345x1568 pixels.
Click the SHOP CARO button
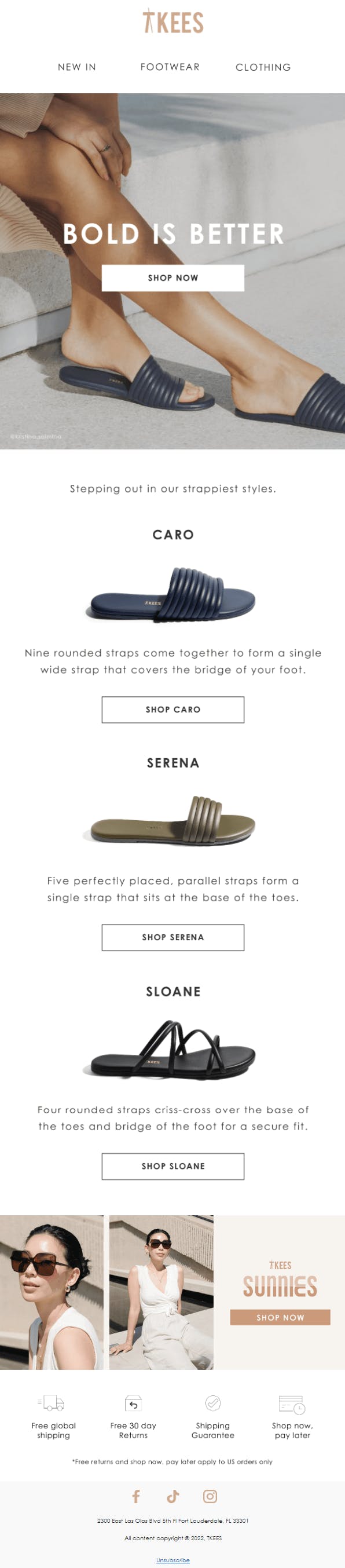pos(173,709)
